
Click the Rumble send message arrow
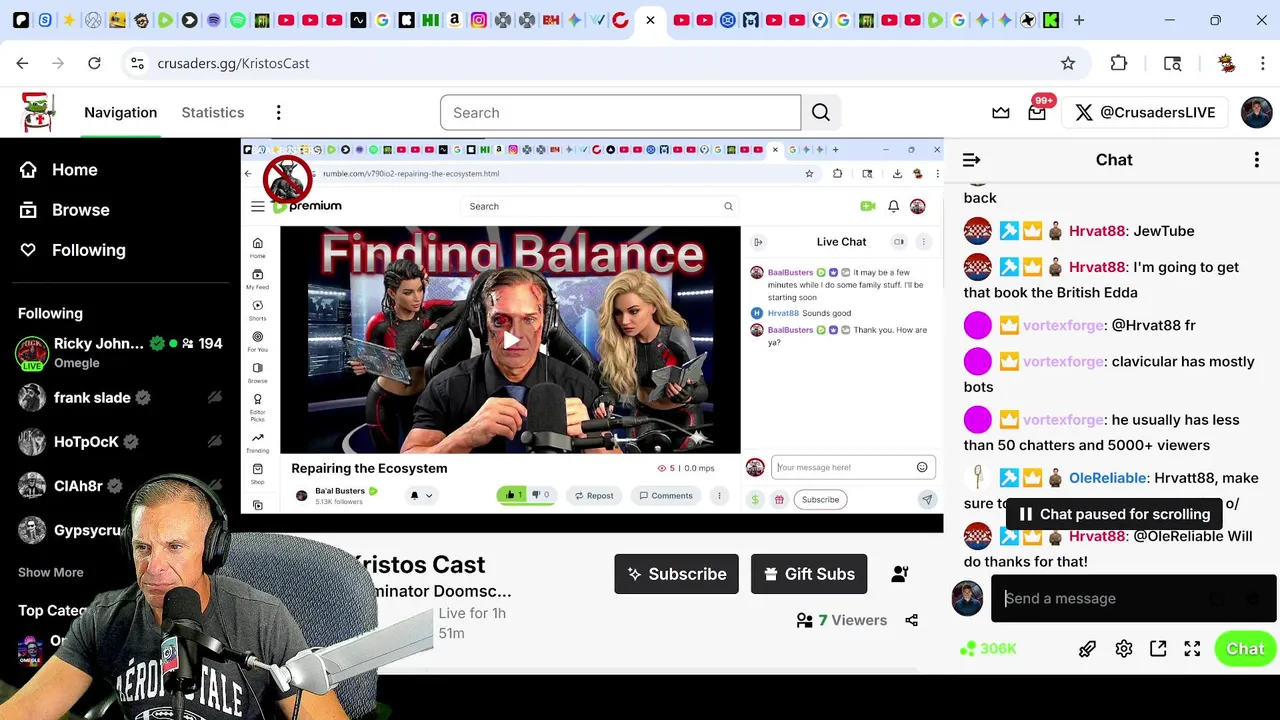click(x=927, y=499)
